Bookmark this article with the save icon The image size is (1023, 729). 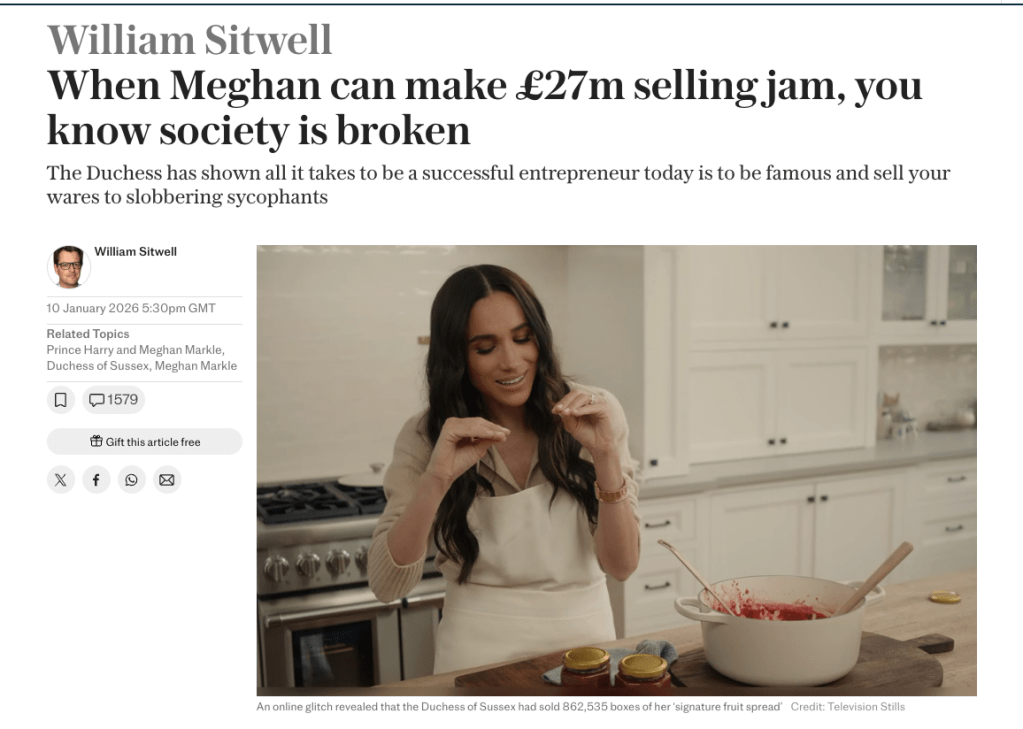(61, 399)
